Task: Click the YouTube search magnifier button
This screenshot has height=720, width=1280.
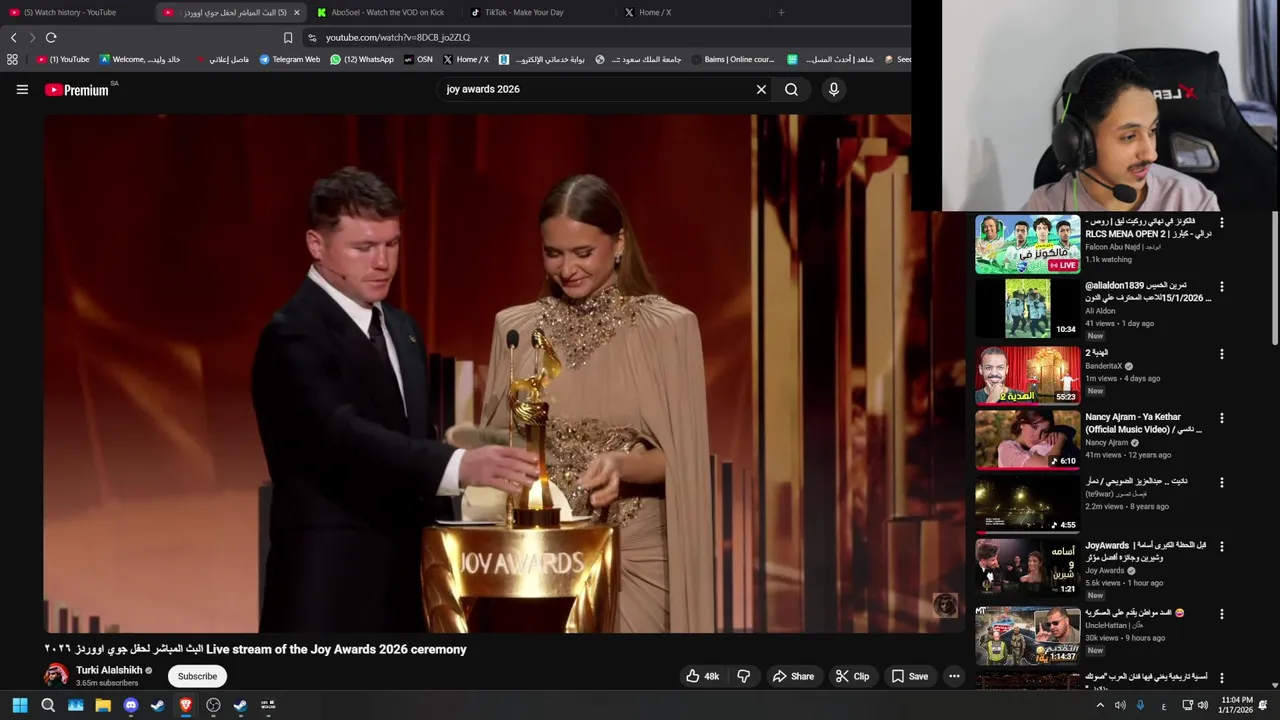Action: click(x=791, y=89)
